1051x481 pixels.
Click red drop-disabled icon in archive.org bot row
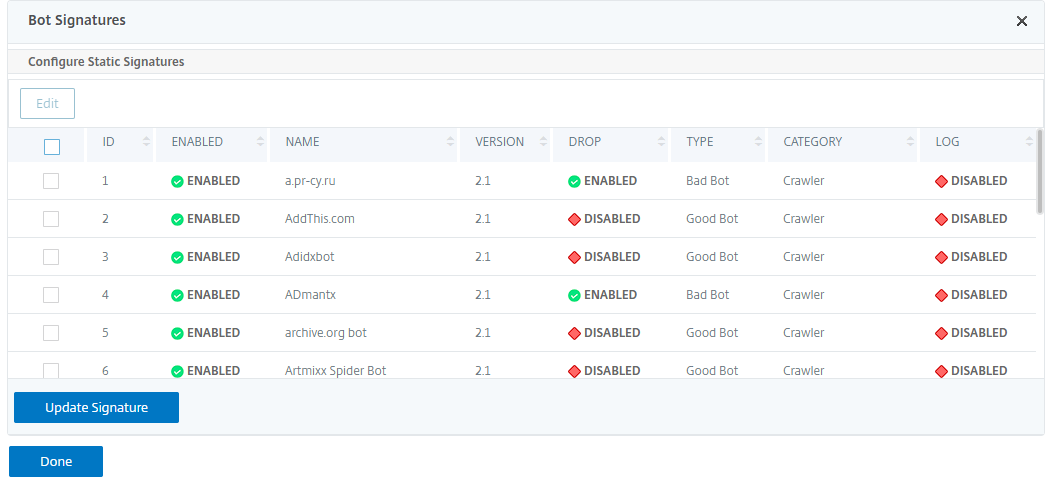click(x=574, y=333)
